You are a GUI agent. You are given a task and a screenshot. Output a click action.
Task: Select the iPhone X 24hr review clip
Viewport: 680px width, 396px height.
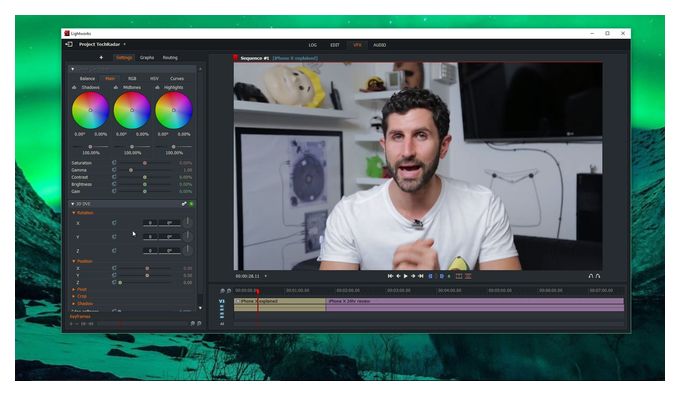point(475,304)
